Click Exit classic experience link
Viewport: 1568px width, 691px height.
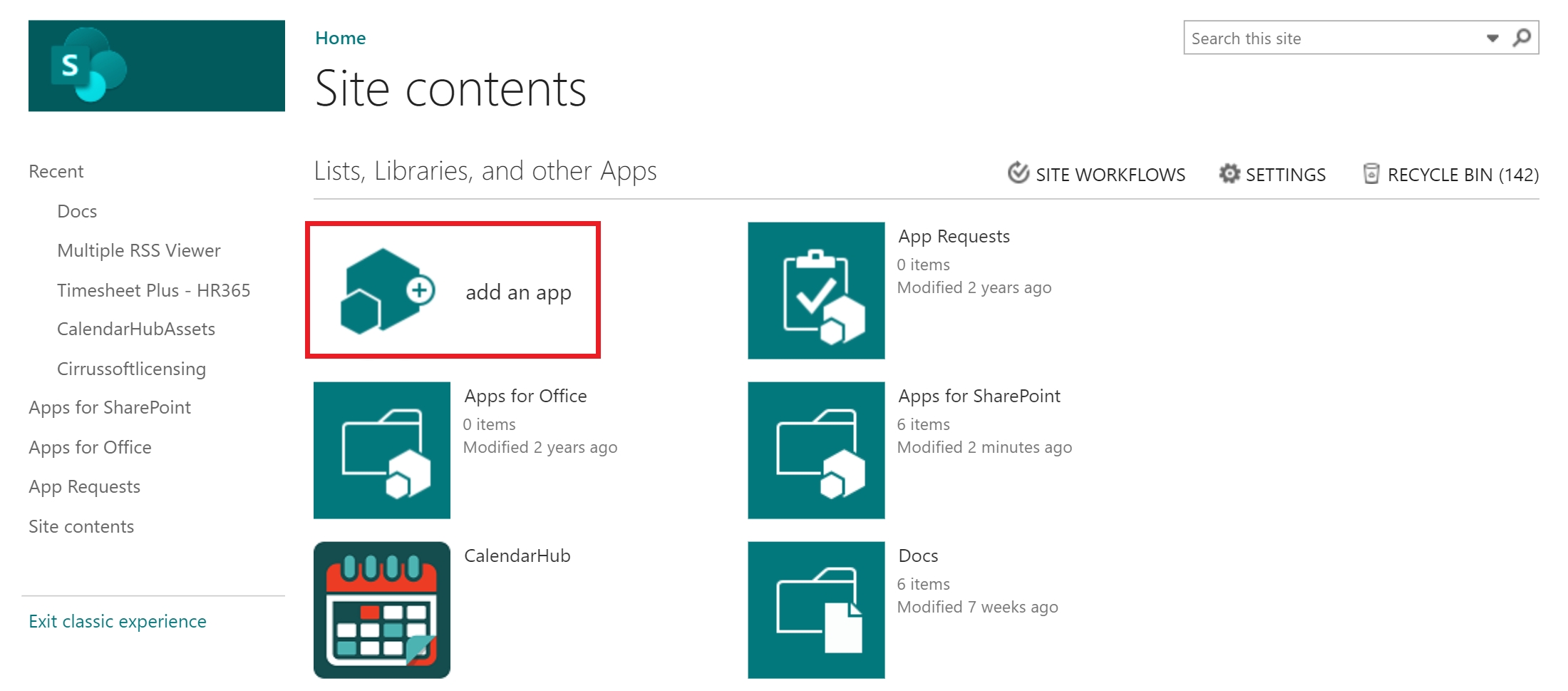point(118,621)
